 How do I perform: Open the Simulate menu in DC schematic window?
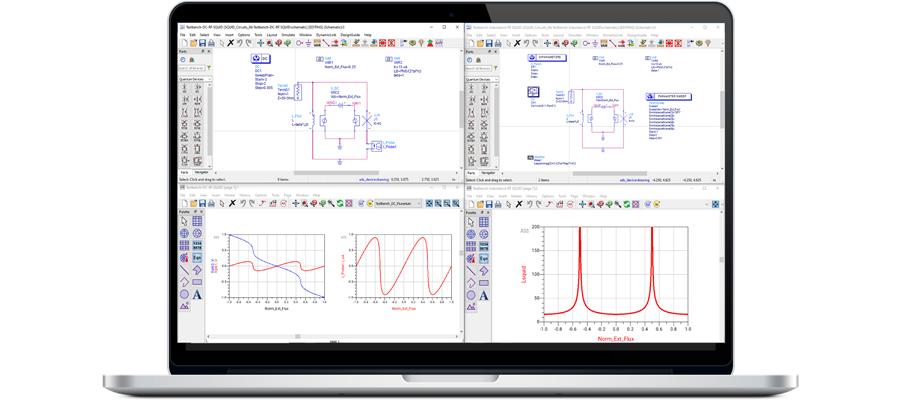tap(288, 35)
